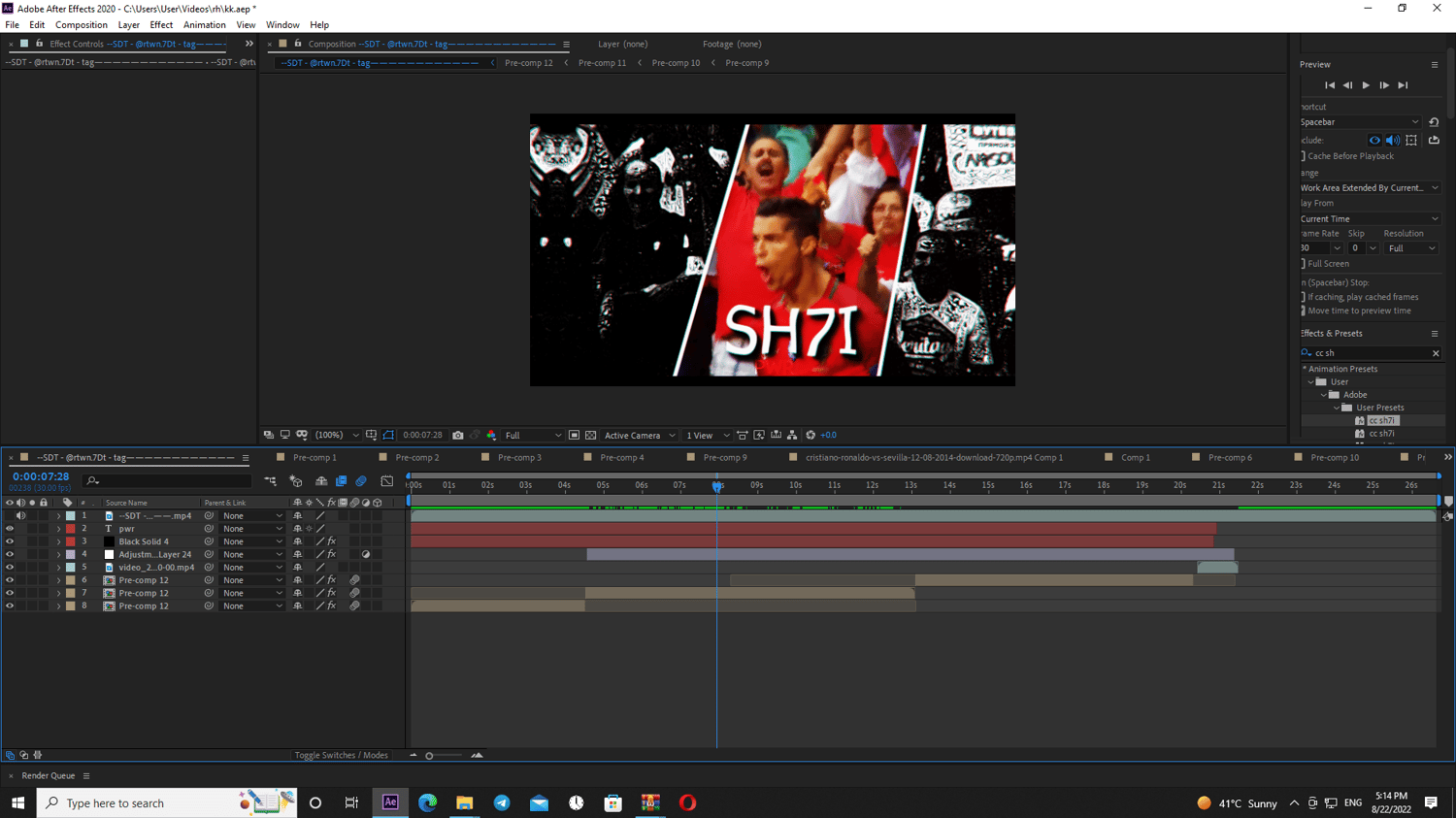Clear the Effects & Presets search field
1456x818 pixels.
[x=1436, y=353]
